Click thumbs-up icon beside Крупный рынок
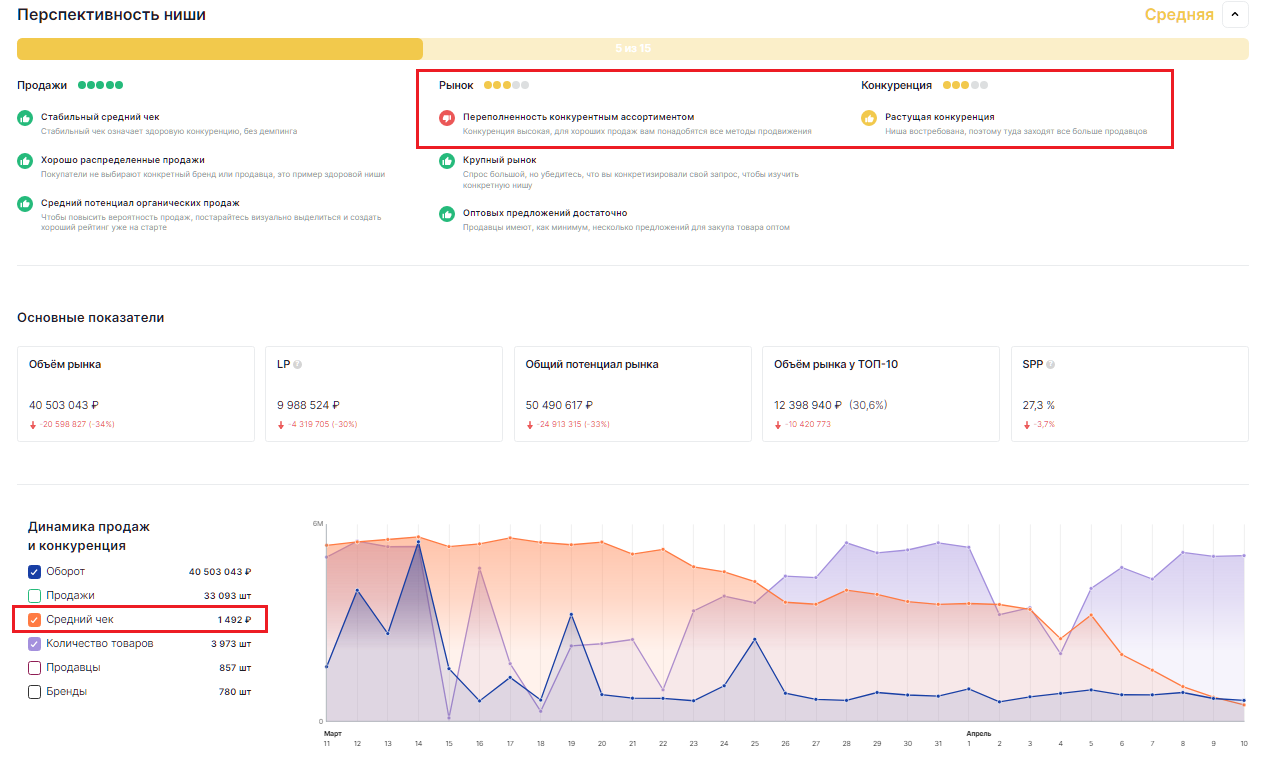This screenshot has height=768, width=1263. tap(447, 161)
